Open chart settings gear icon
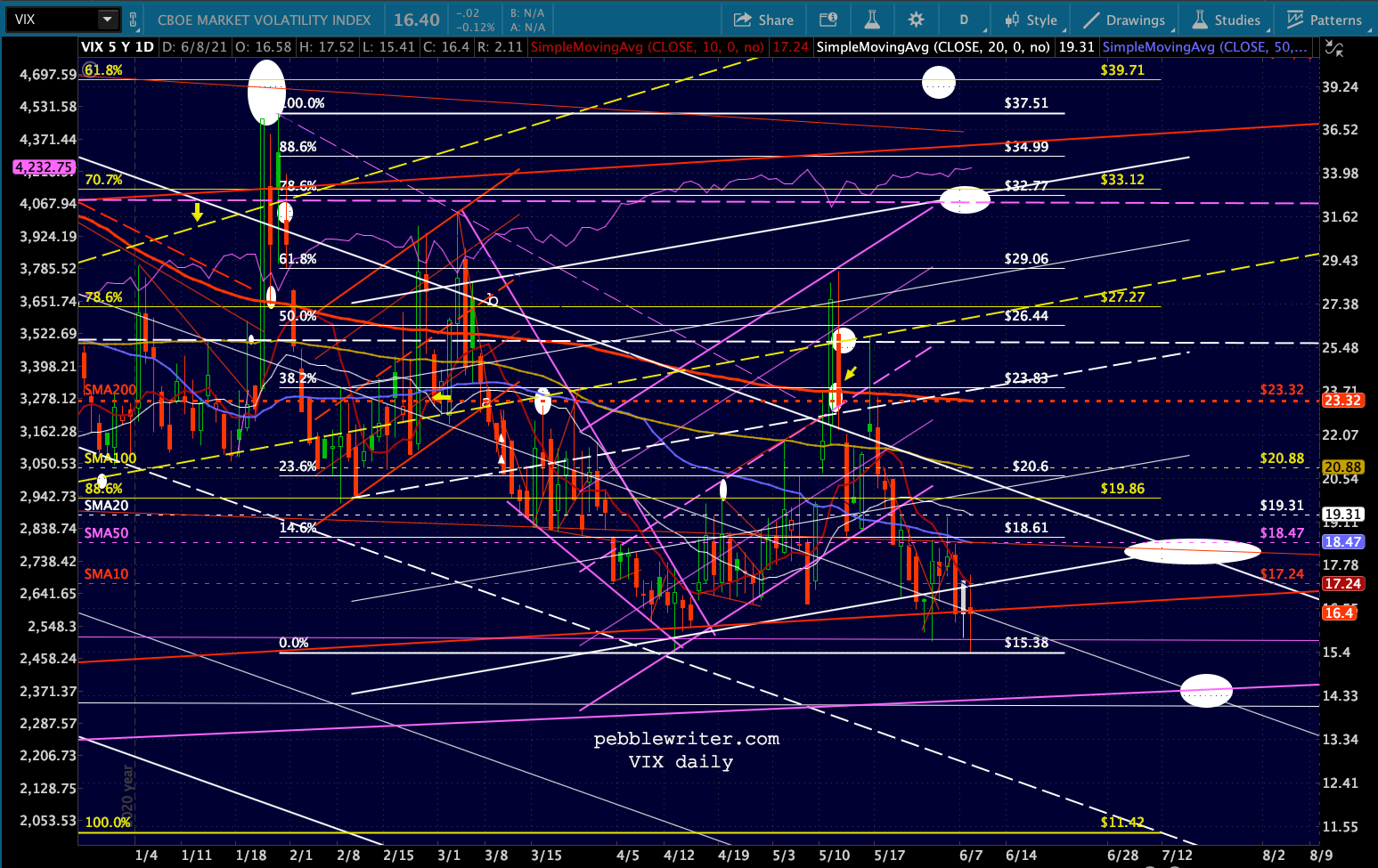This screenshot has width=1378, height=868. coord(916,20)
